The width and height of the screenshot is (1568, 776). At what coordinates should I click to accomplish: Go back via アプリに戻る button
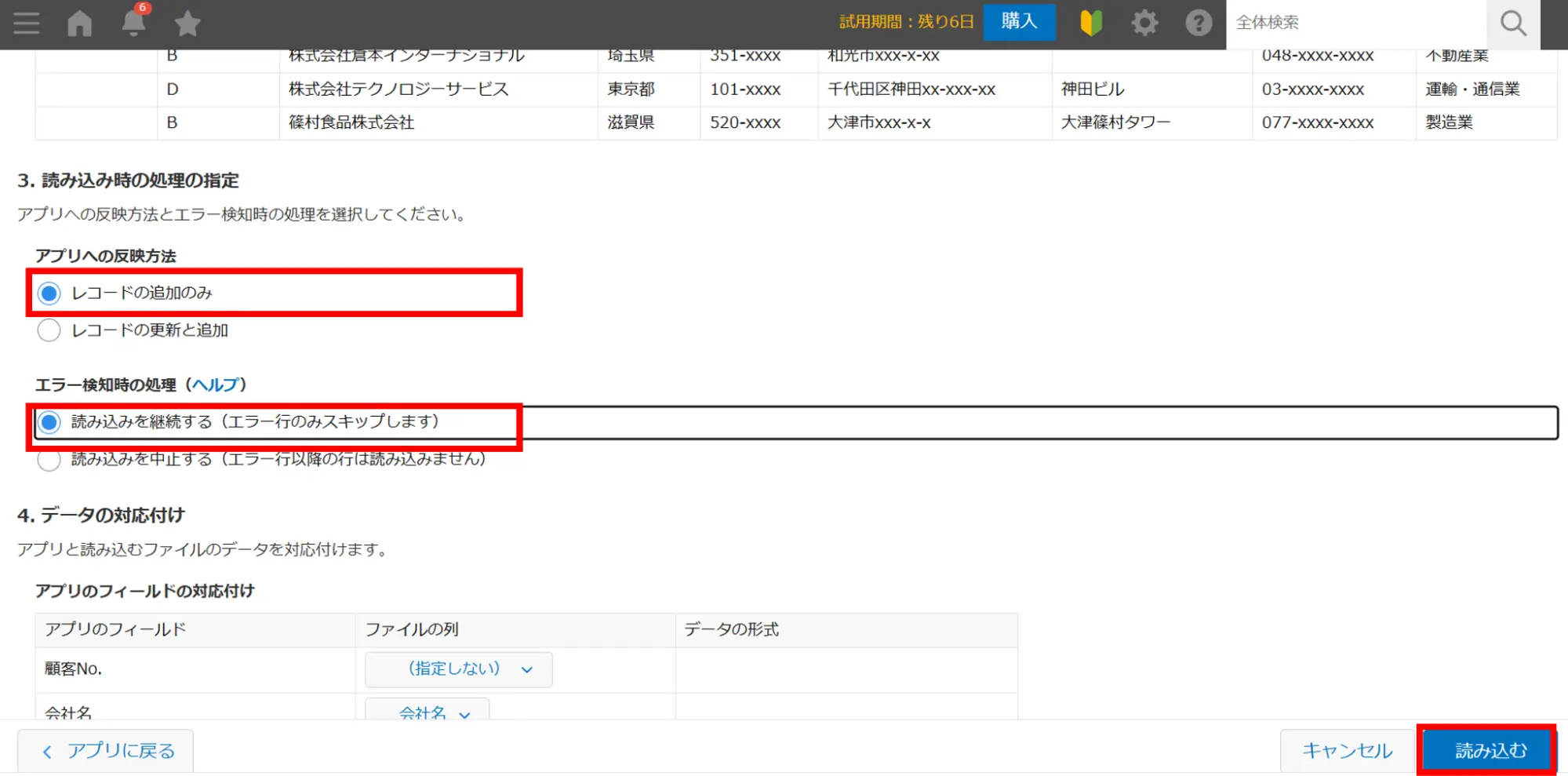pos(106,751)
